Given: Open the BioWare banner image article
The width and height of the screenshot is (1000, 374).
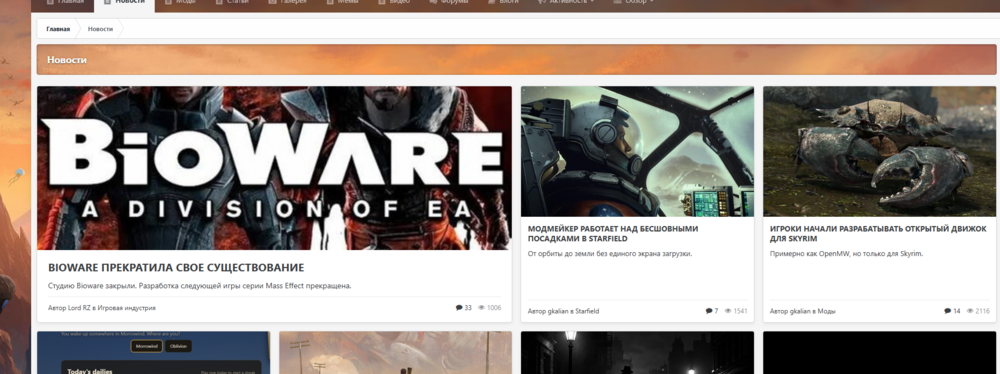Looking at the screenshot, I should click(x=274, y=168).
